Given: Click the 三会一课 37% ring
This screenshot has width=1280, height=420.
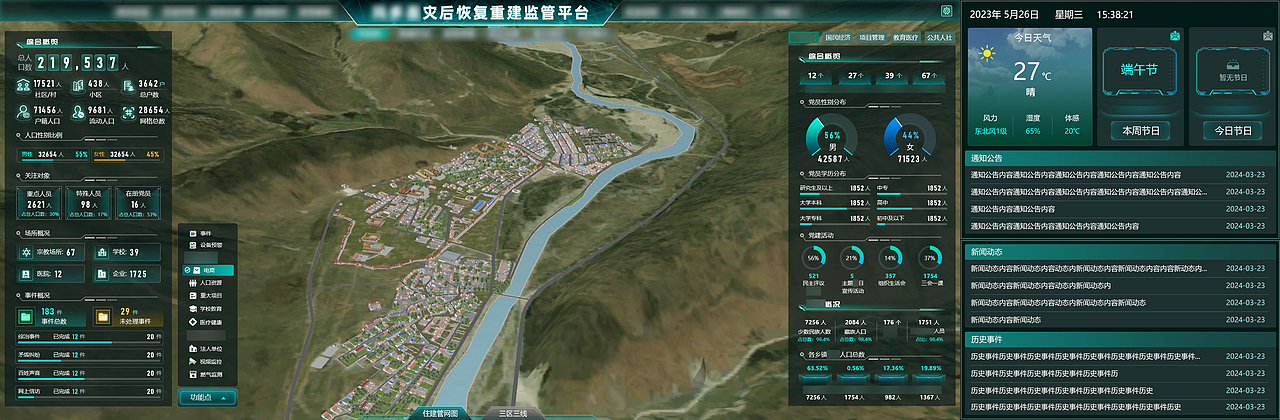Looking at the screenshot, I should point(931,257).
